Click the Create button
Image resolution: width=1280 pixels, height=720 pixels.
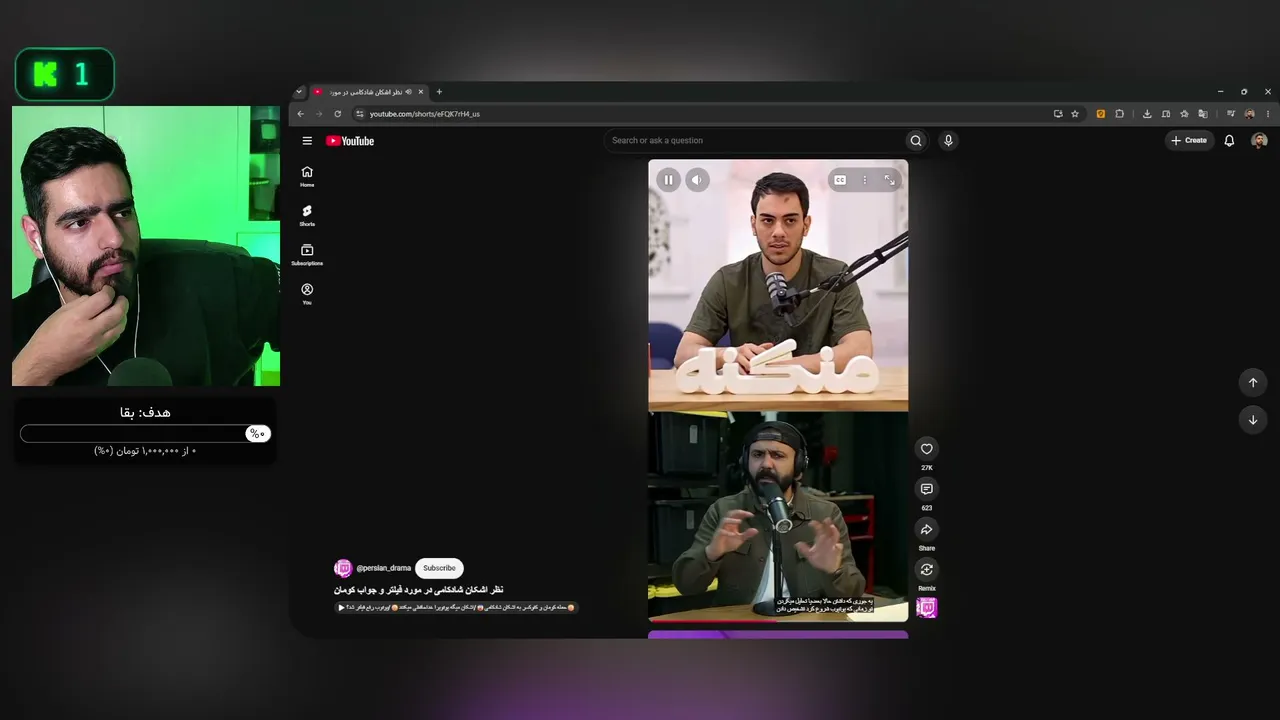pyautogui.click(x=1189, y=141)
